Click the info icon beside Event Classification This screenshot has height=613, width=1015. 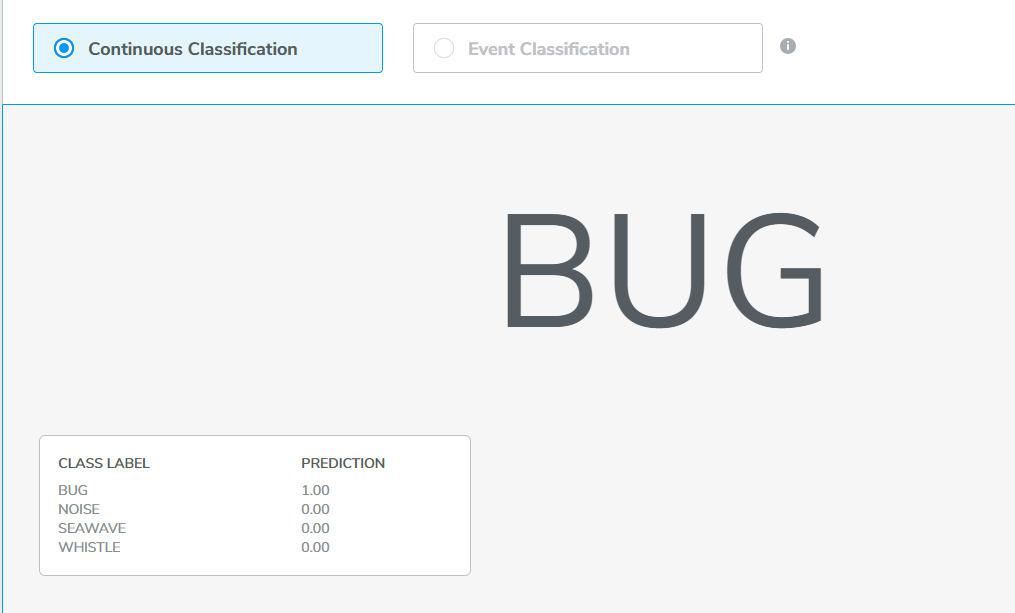click(x=788, y=46)
